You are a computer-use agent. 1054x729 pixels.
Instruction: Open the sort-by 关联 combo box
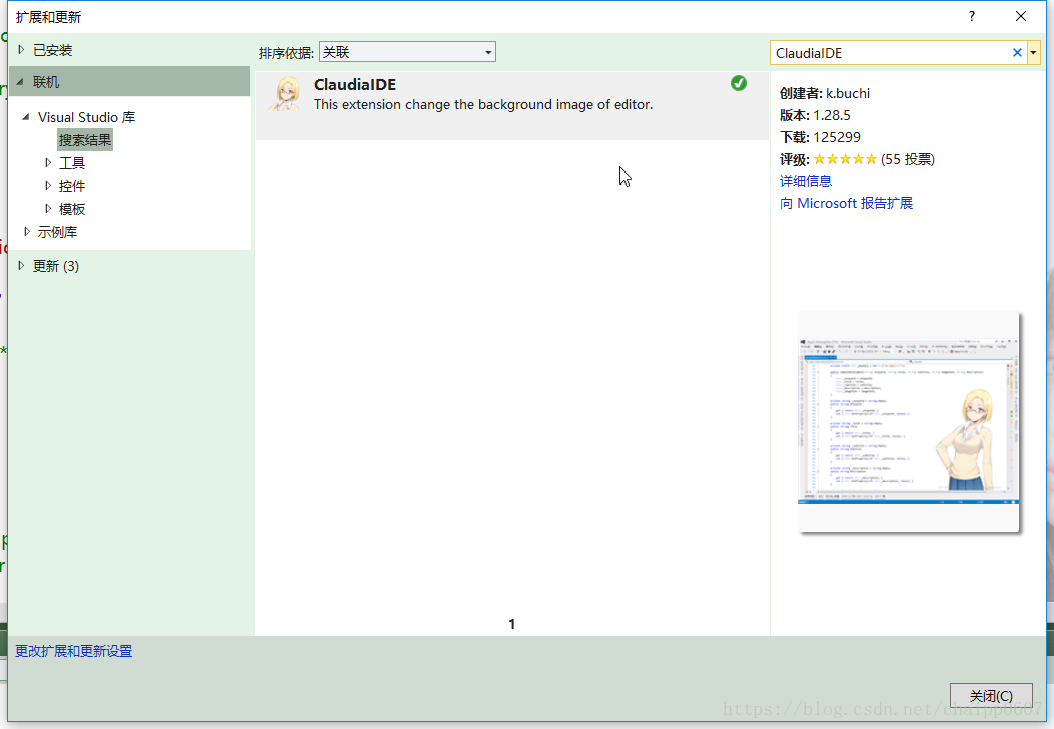click(407, 52)
